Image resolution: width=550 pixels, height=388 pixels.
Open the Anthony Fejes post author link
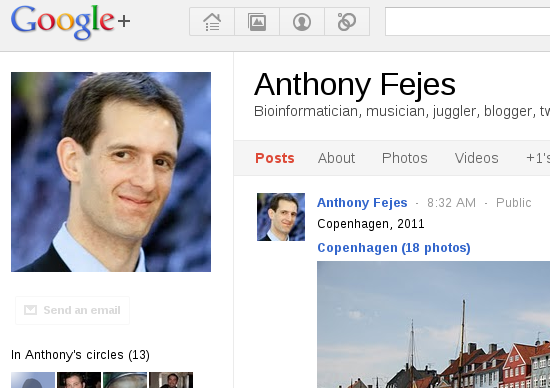[362, 203]
